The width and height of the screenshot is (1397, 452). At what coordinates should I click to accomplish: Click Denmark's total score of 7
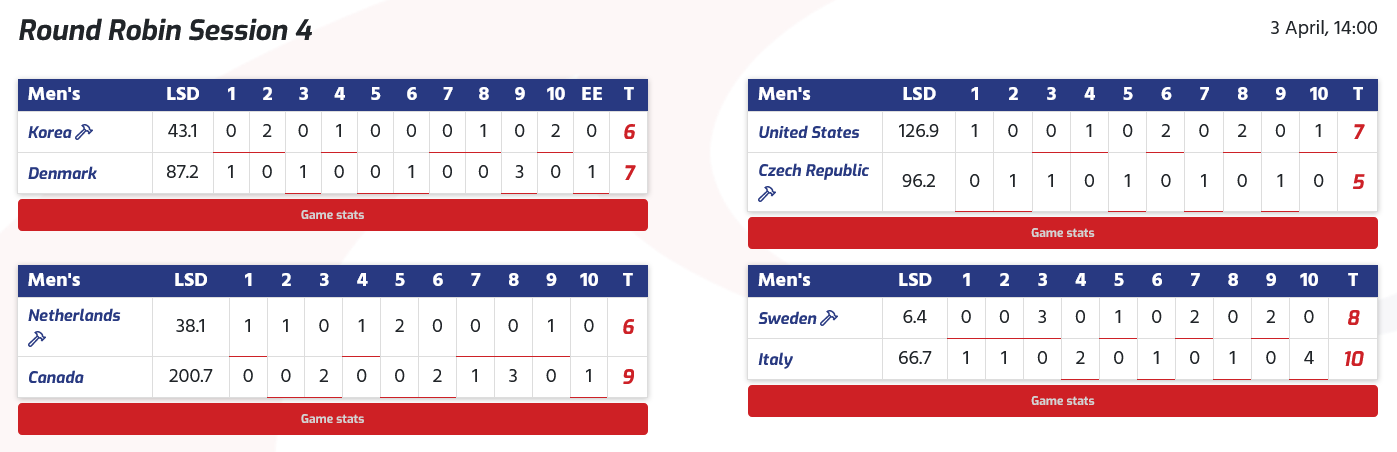pyautogui.click(x=629, y=174)
